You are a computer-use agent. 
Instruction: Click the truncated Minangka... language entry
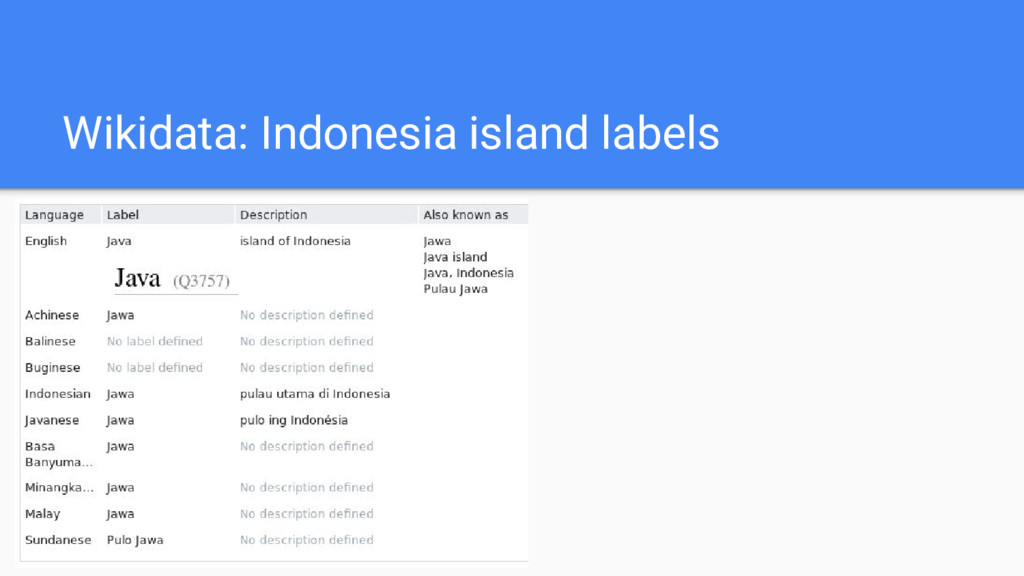tap(59, 487)
